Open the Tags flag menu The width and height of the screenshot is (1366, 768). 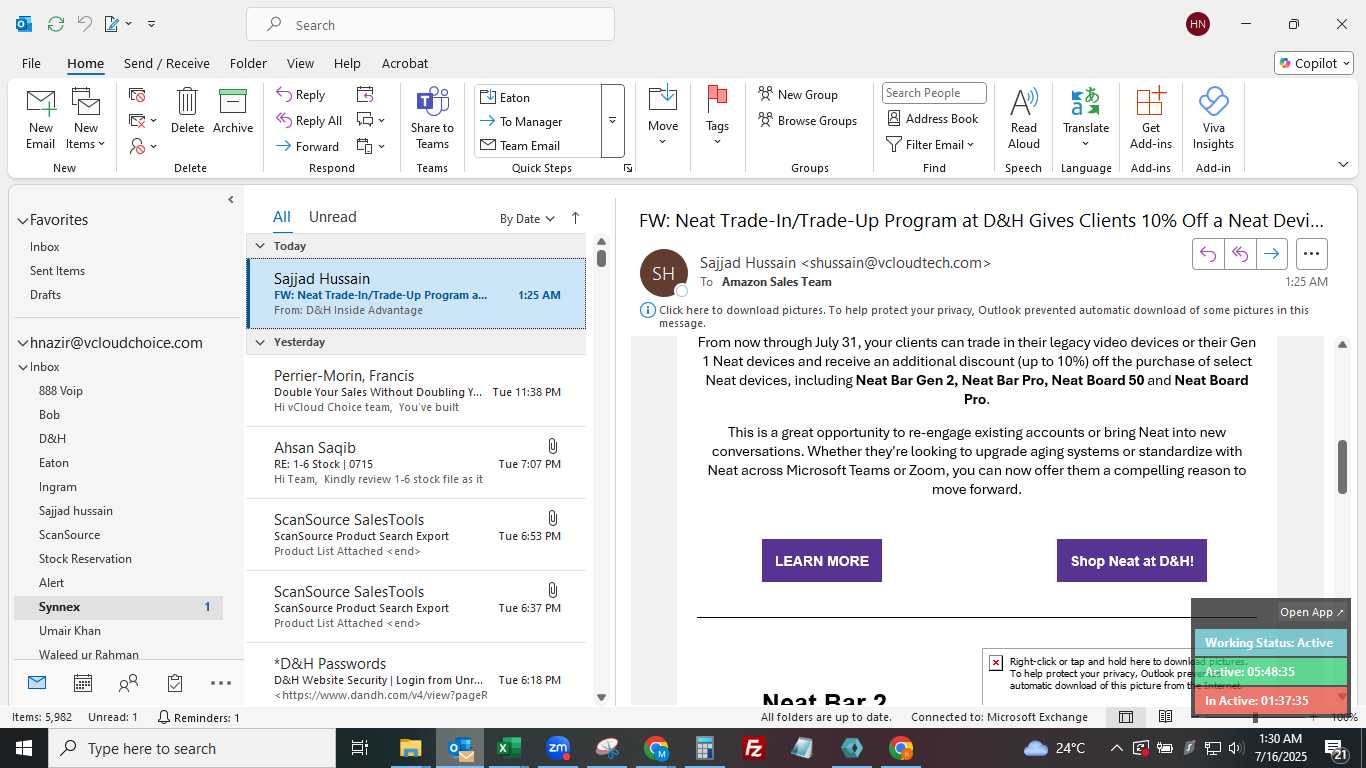coord(717,117)
